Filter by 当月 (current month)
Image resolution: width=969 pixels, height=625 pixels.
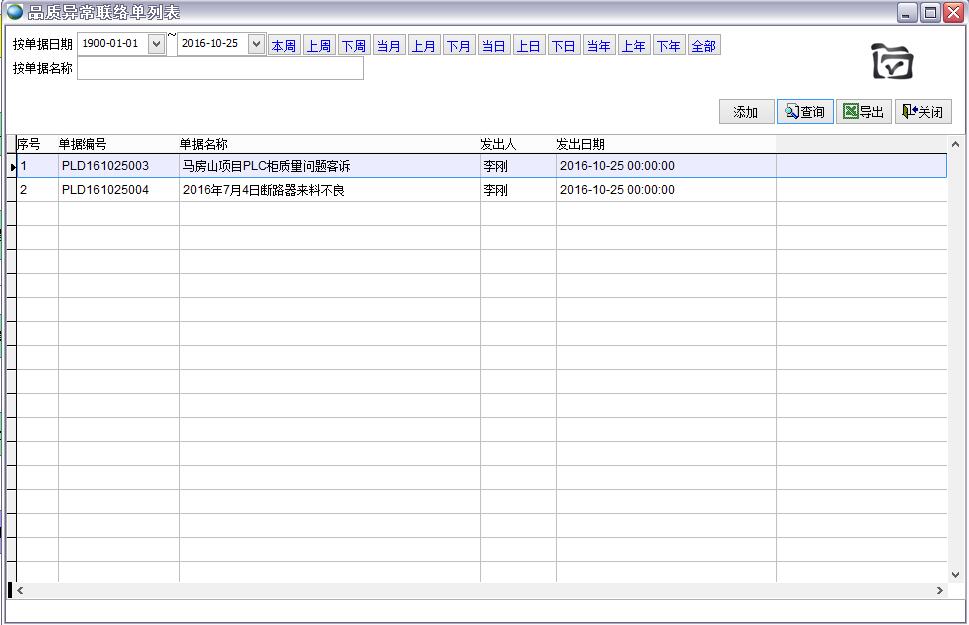pyautogui.click(x=388, y=46)
